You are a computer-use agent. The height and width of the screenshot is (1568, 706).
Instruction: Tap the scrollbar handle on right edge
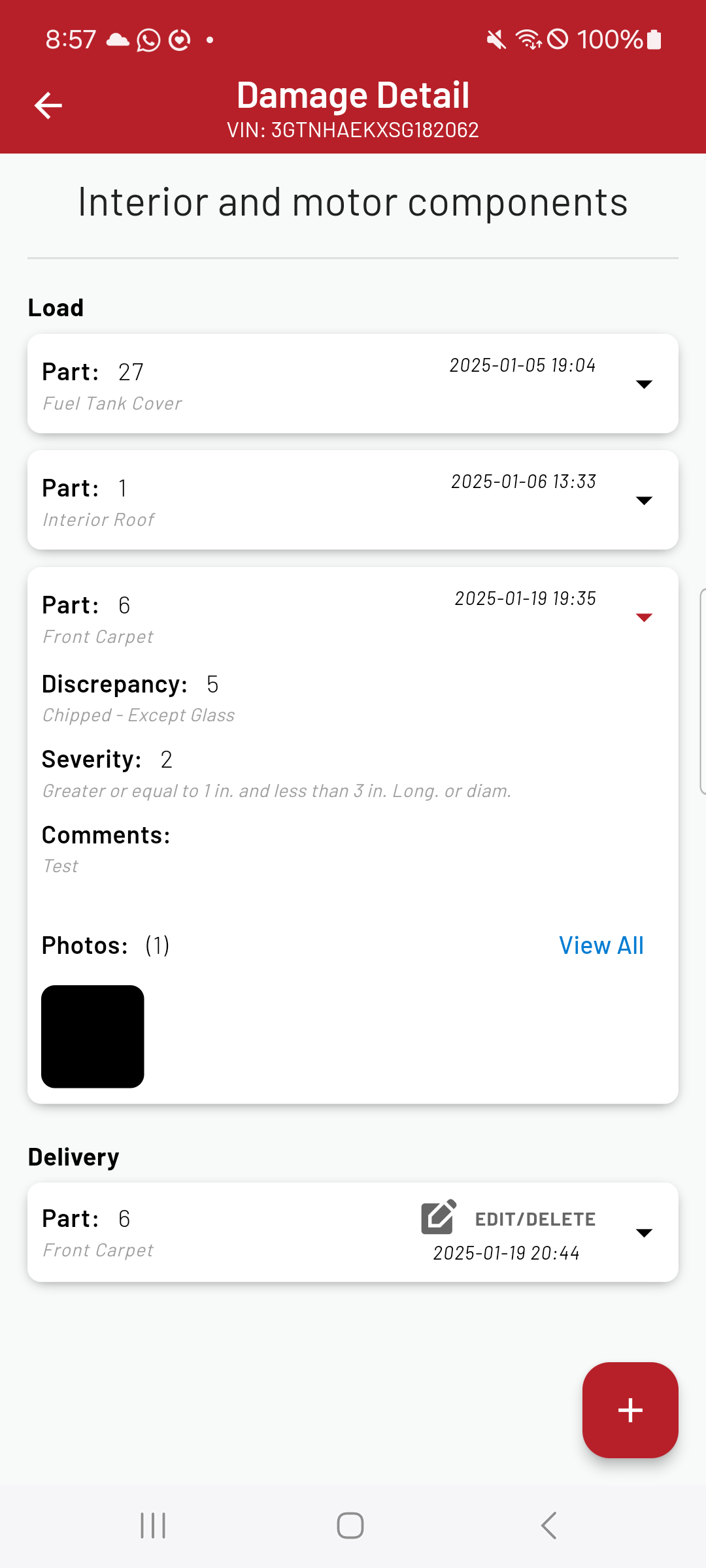[x=703, y=691]
